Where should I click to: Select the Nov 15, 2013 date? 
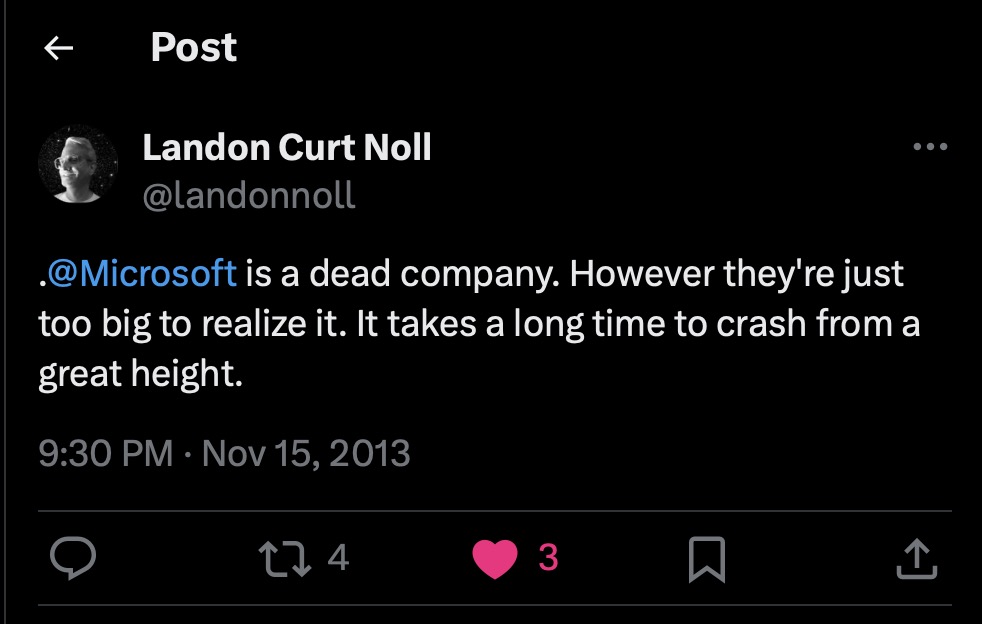click(x=306, y=453)
